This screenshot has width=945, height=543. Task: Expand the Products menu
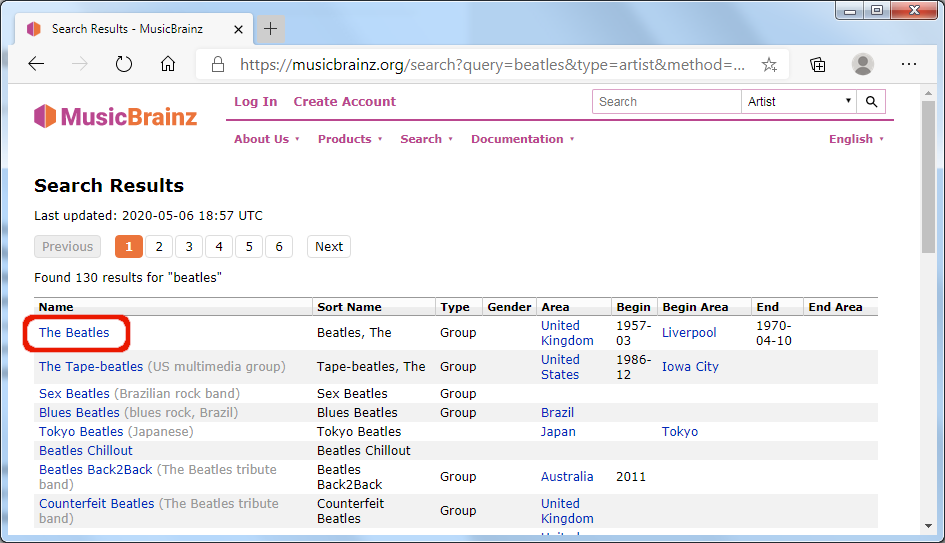[x=350, y=139]
